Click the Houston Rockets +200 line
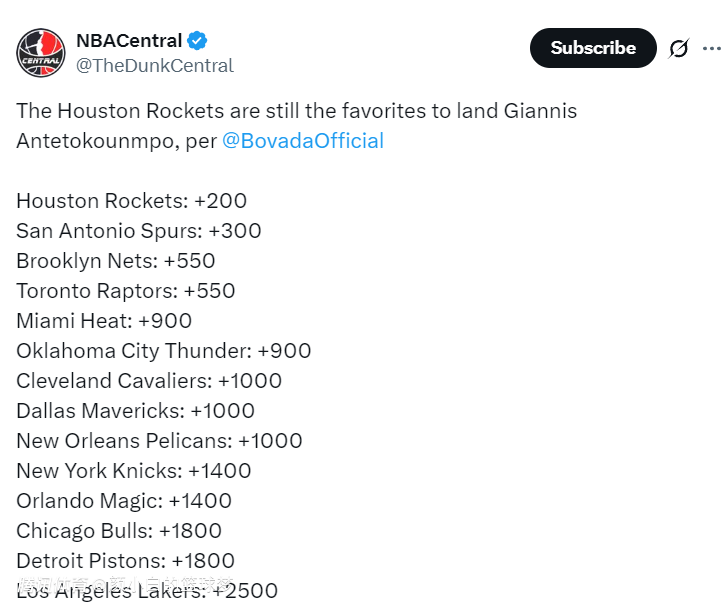Screen dimensions: 724x609 click(131, 201)
